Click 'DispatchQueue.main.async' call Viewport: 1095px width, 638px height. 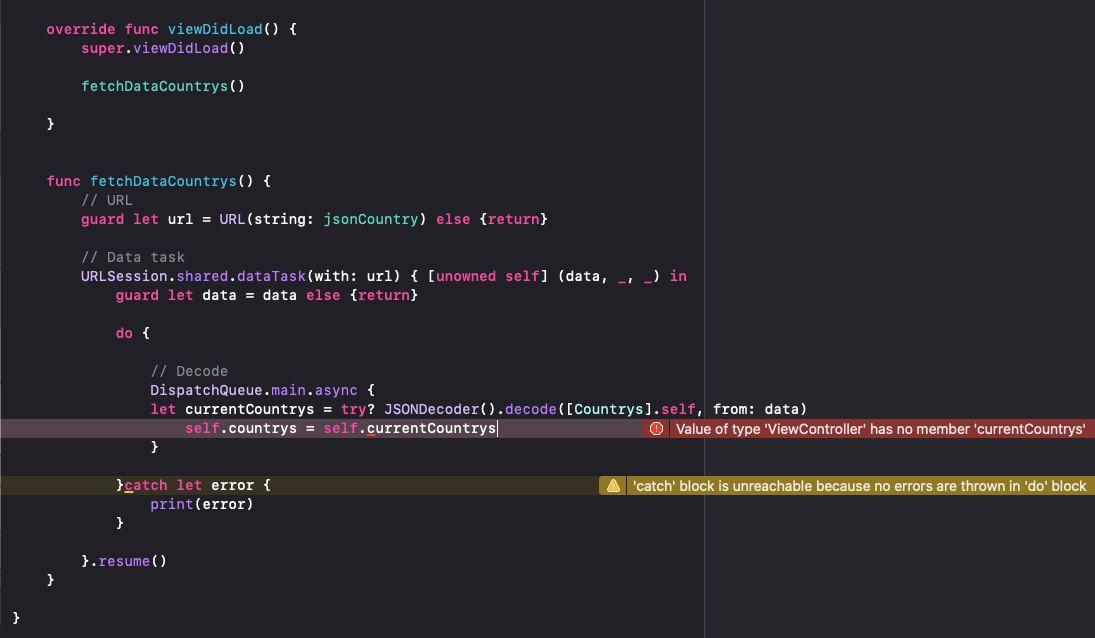[x=253, y=390]
